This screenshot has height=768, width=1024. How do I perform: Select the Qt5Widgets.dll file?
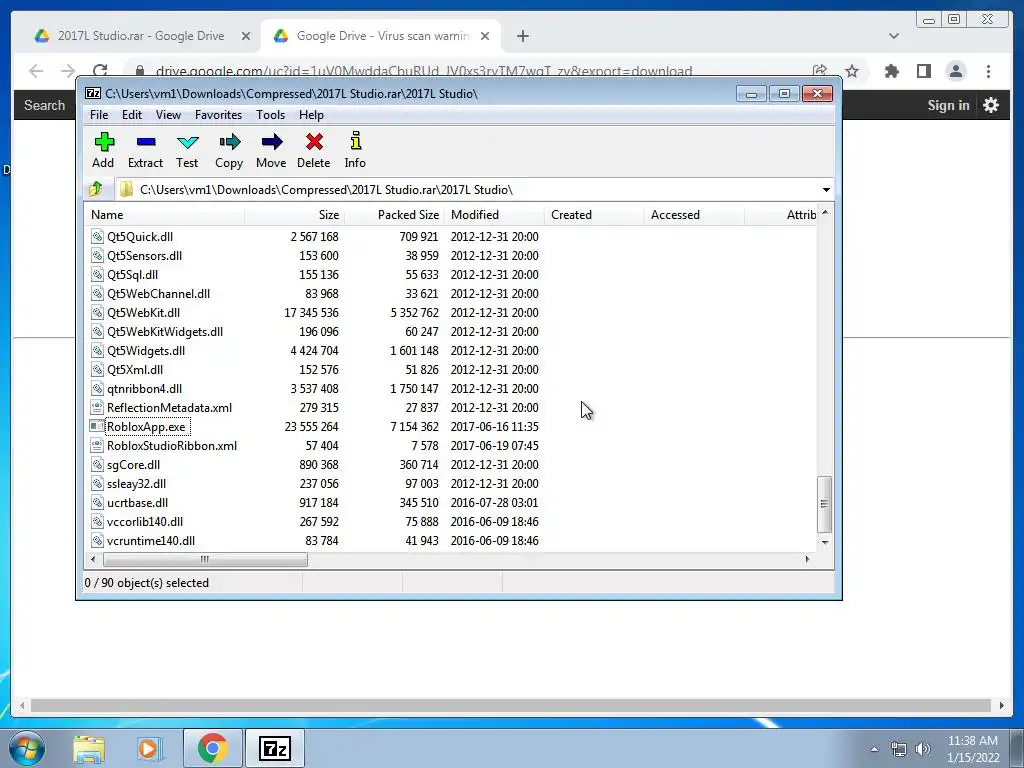click(146, 351)
